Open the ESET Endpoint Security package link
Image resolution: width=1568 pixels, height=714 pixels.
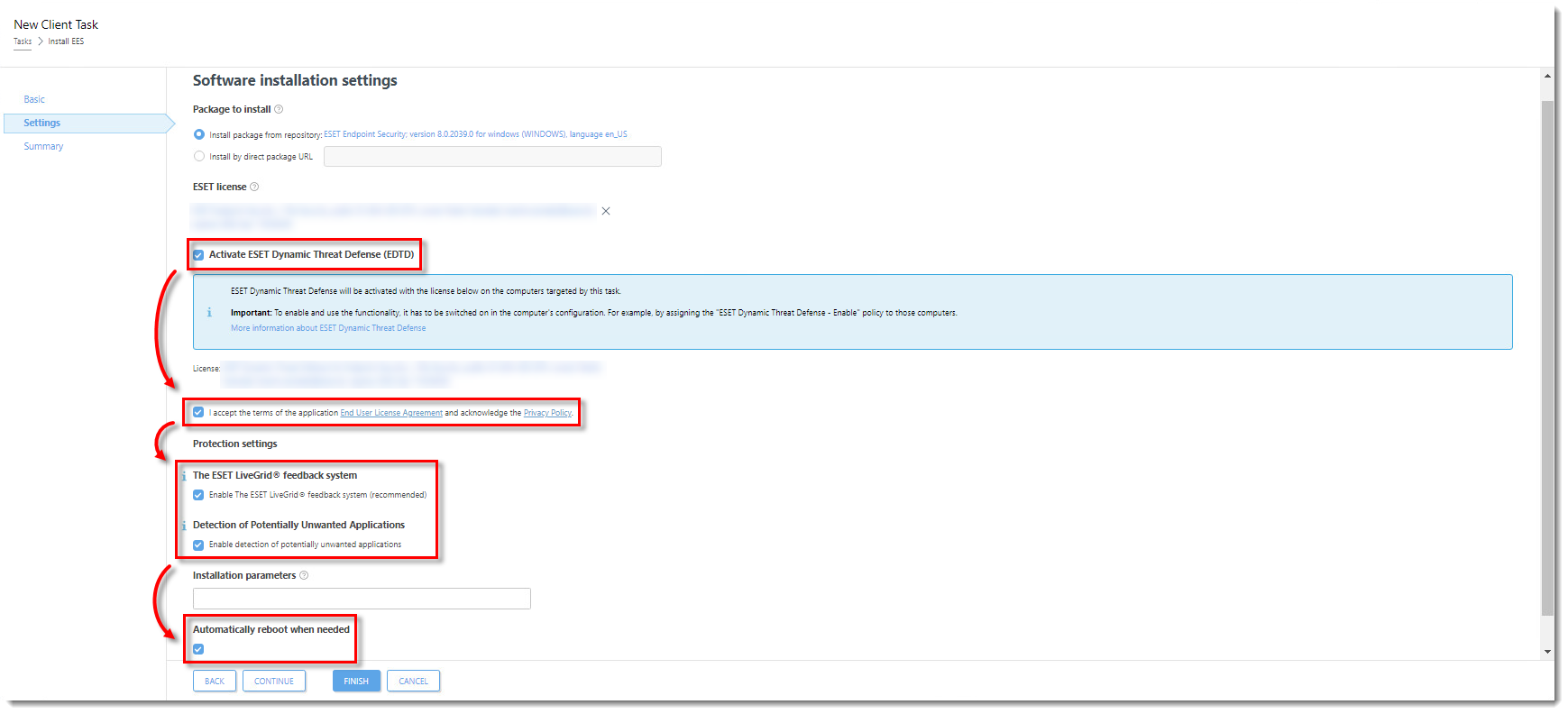[475, 134]
